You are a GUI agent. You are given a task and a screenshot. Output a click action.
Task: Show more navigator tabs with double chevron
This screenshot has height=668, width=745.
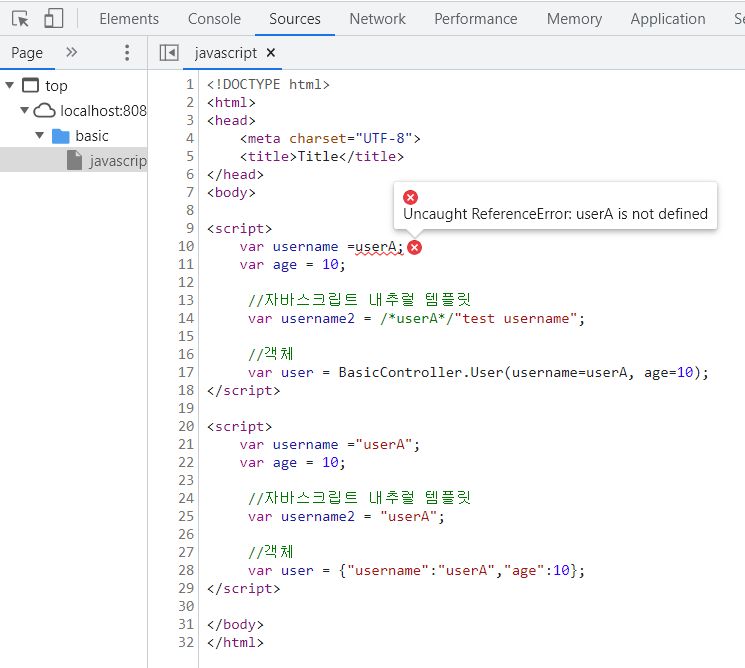click(x=71, y=52)
